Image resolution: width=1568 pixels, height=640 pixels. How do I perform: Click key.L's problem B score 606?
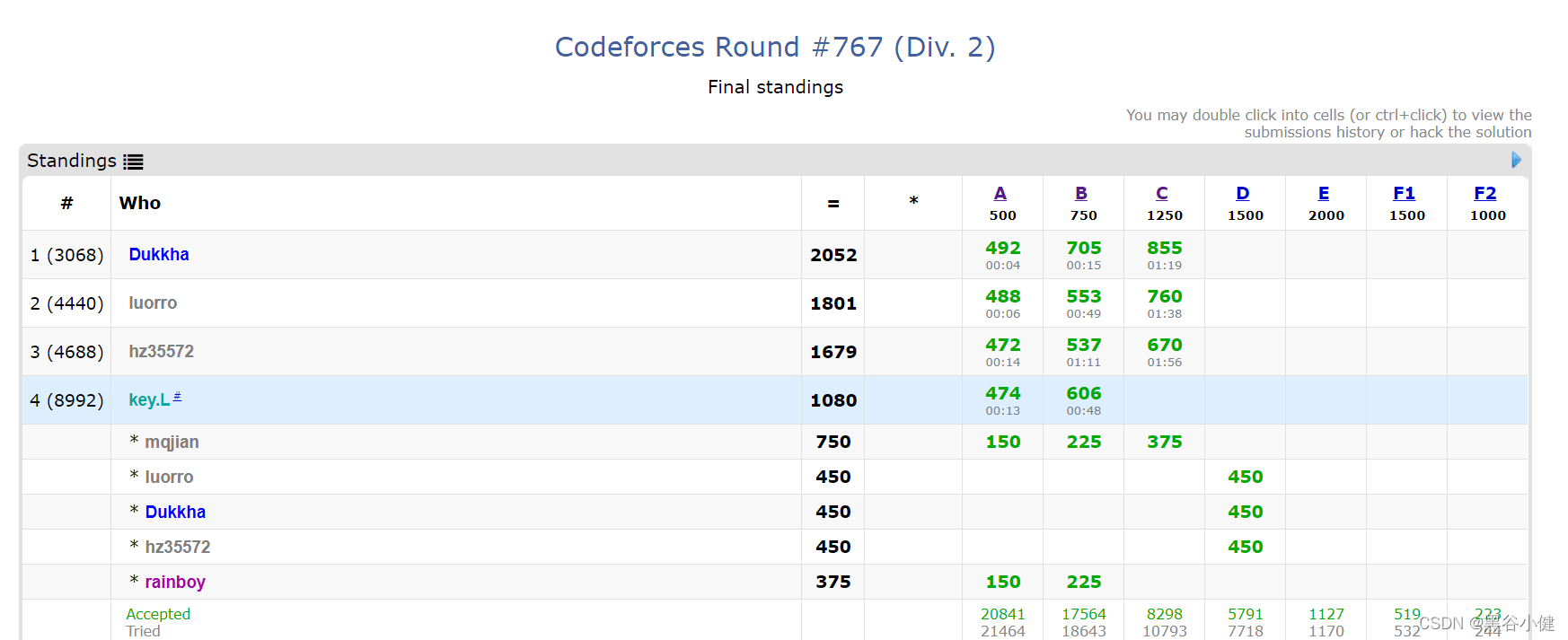pos(1084,393)
